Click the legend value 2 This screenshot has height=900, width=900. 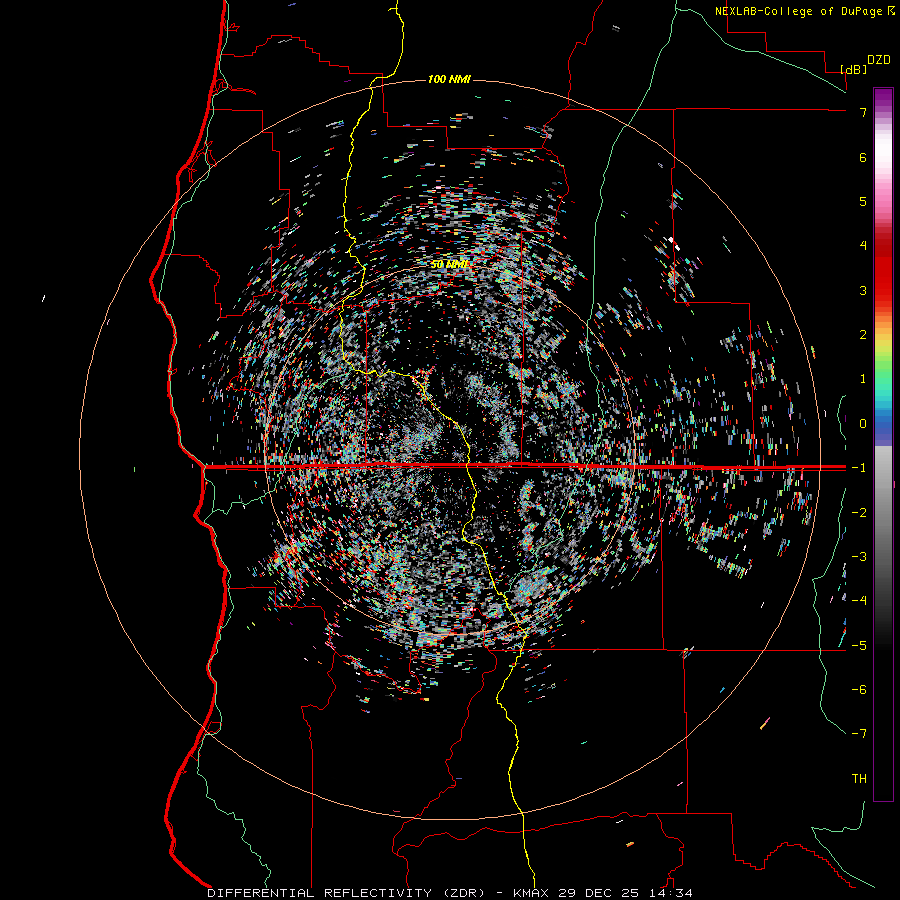(x=863, y=335)
